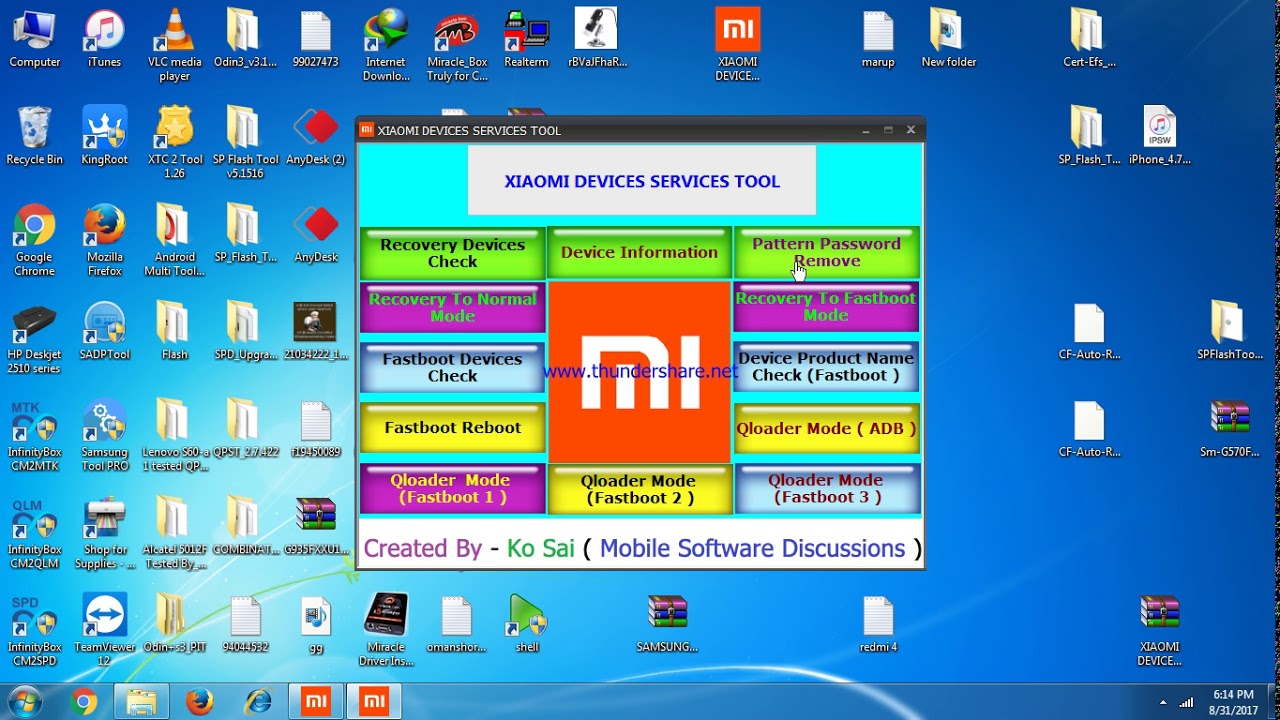Image resolution: width=1280 pixels, height=720 pixels.
Task: Select Samsung Tool PRO icon
Action: (104, 435)
